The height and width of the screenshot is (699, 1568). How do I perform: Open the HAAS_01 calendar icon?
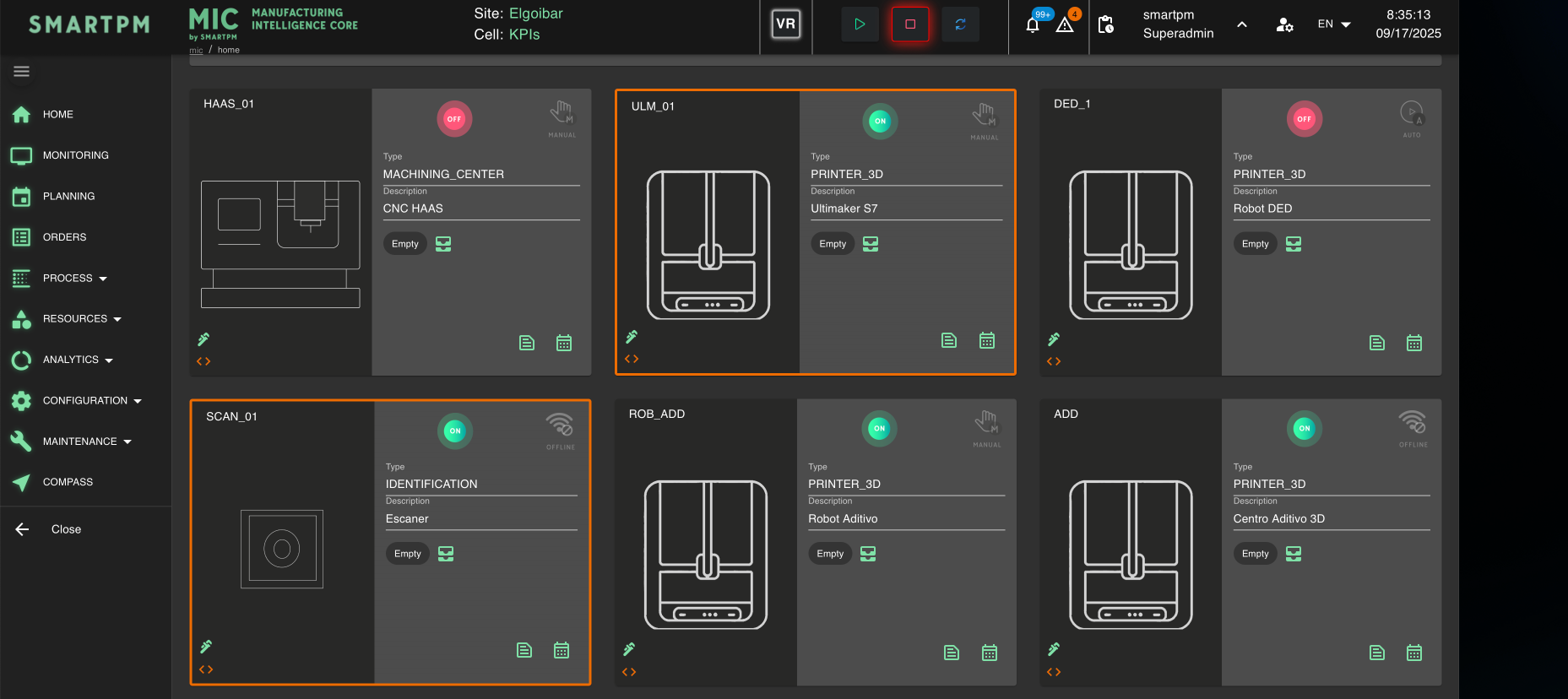[x=564, y=343]
